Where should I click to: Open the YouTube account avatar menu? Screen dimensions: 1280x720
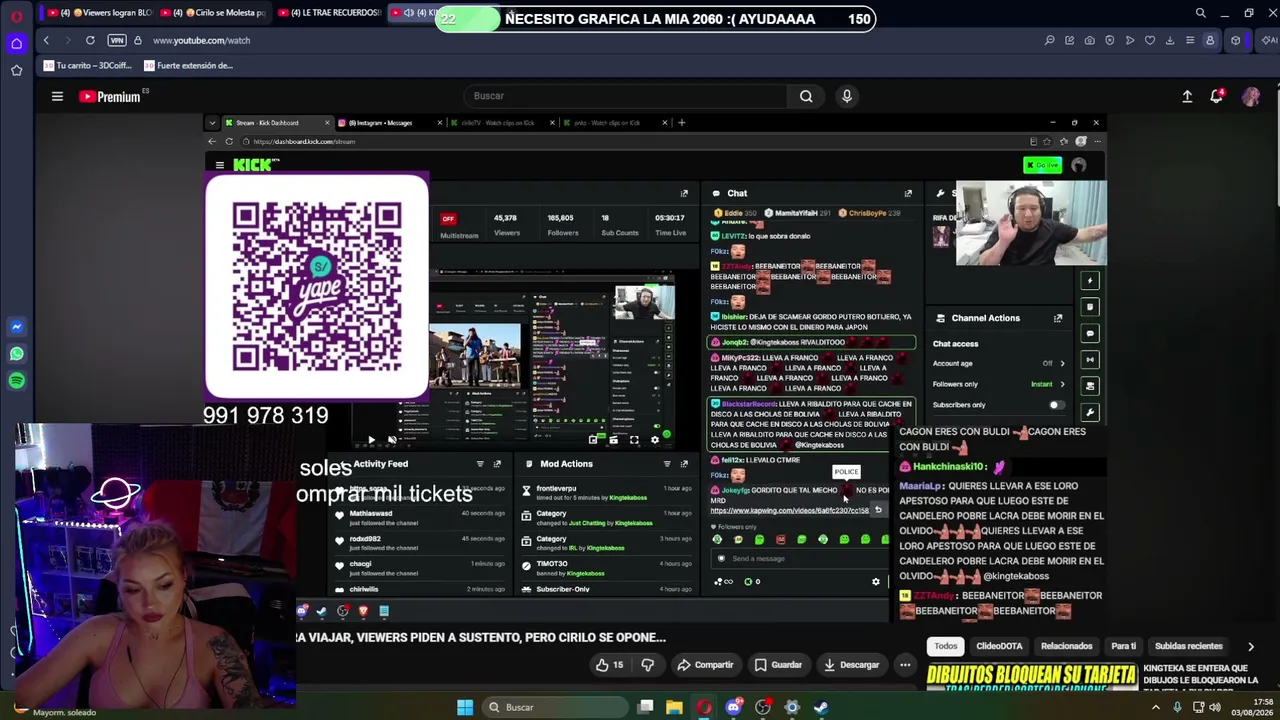(1251, 96)
